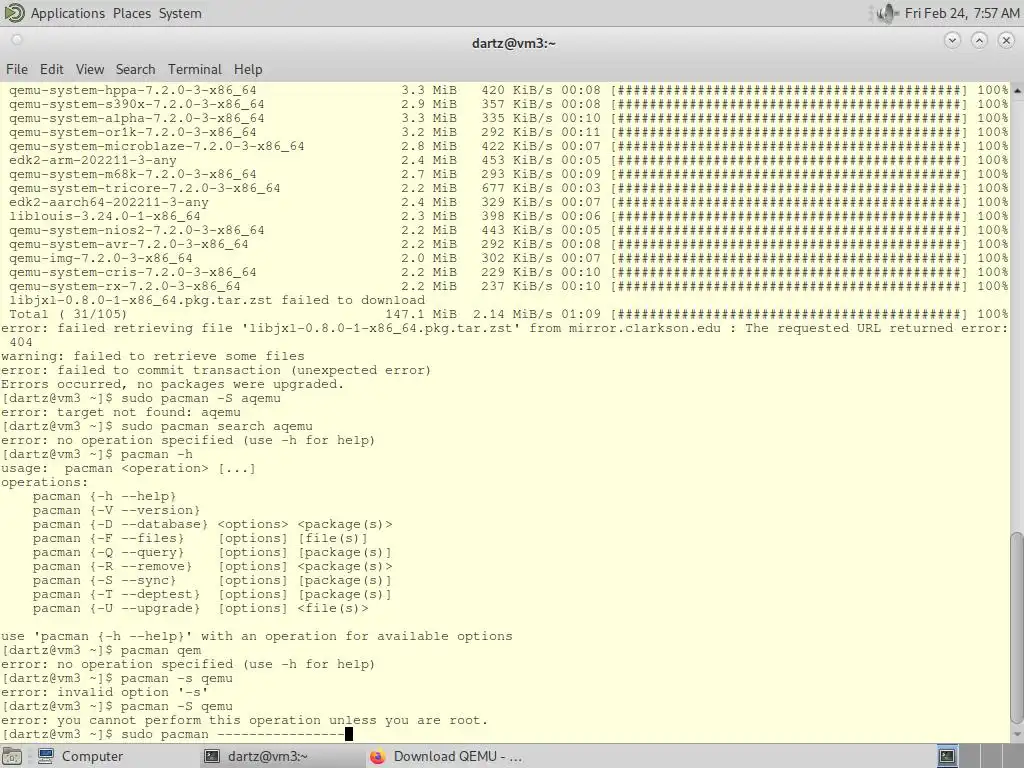Click the 'pacman {-S --sync}' help line
The width and height of the screenshot is (1024, 768).
(x=212, y=581)
